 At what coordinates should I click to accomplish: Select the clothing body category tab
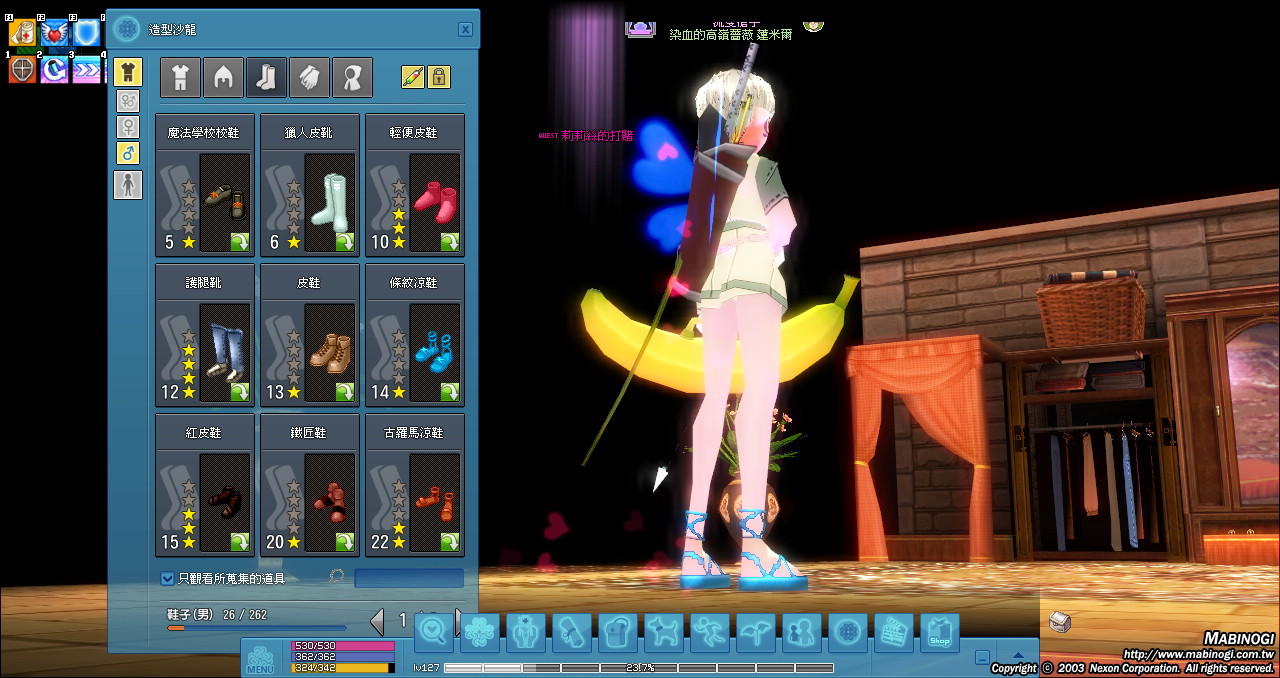(x=181, y=78)
